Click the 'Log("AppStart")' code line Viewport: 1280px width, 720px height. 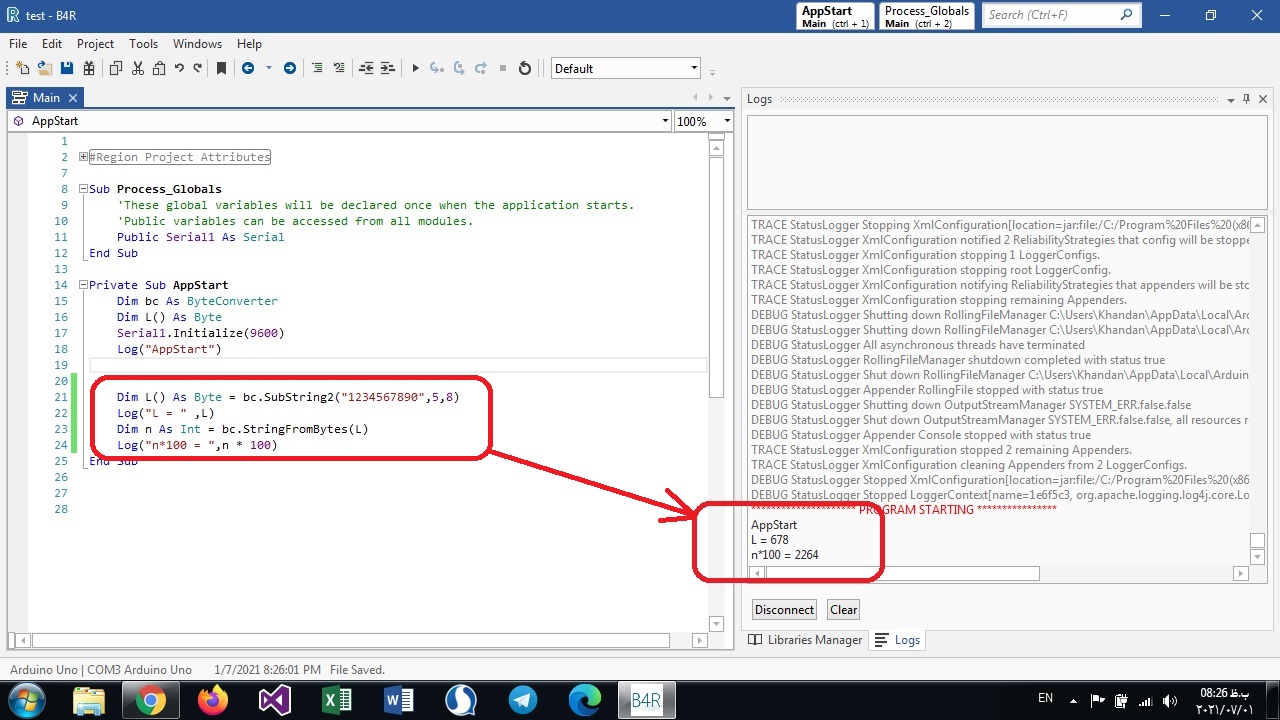[x=168, y=349]
